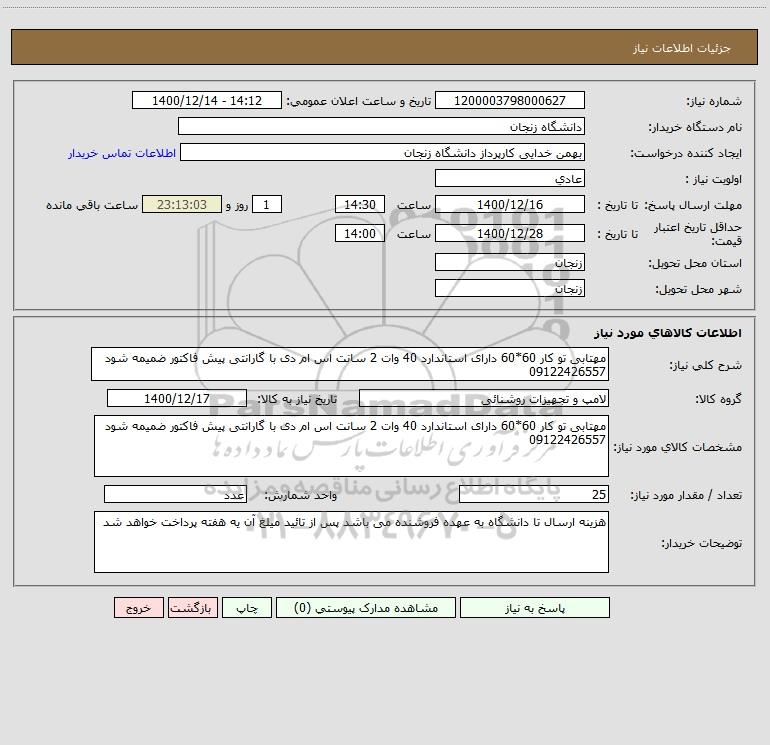Click the remaining days field showing 1
770x745 pixels.
coord(267,204)
